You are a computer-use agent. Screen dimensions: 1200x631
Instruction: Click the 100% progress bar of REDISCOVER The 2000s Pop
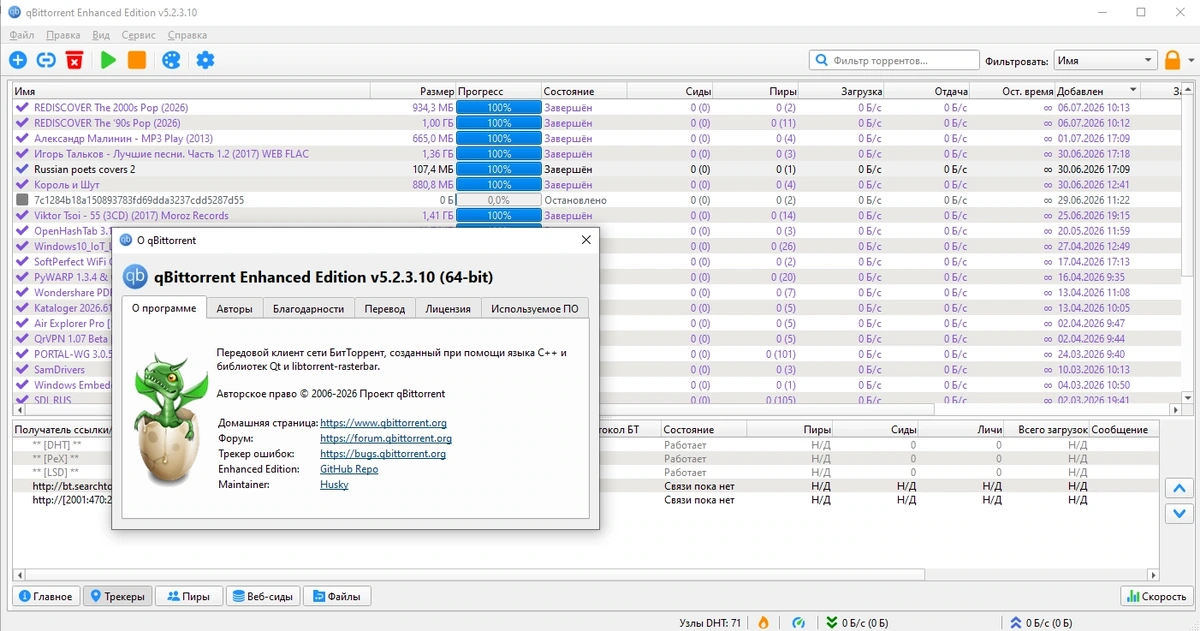(498, 108)
